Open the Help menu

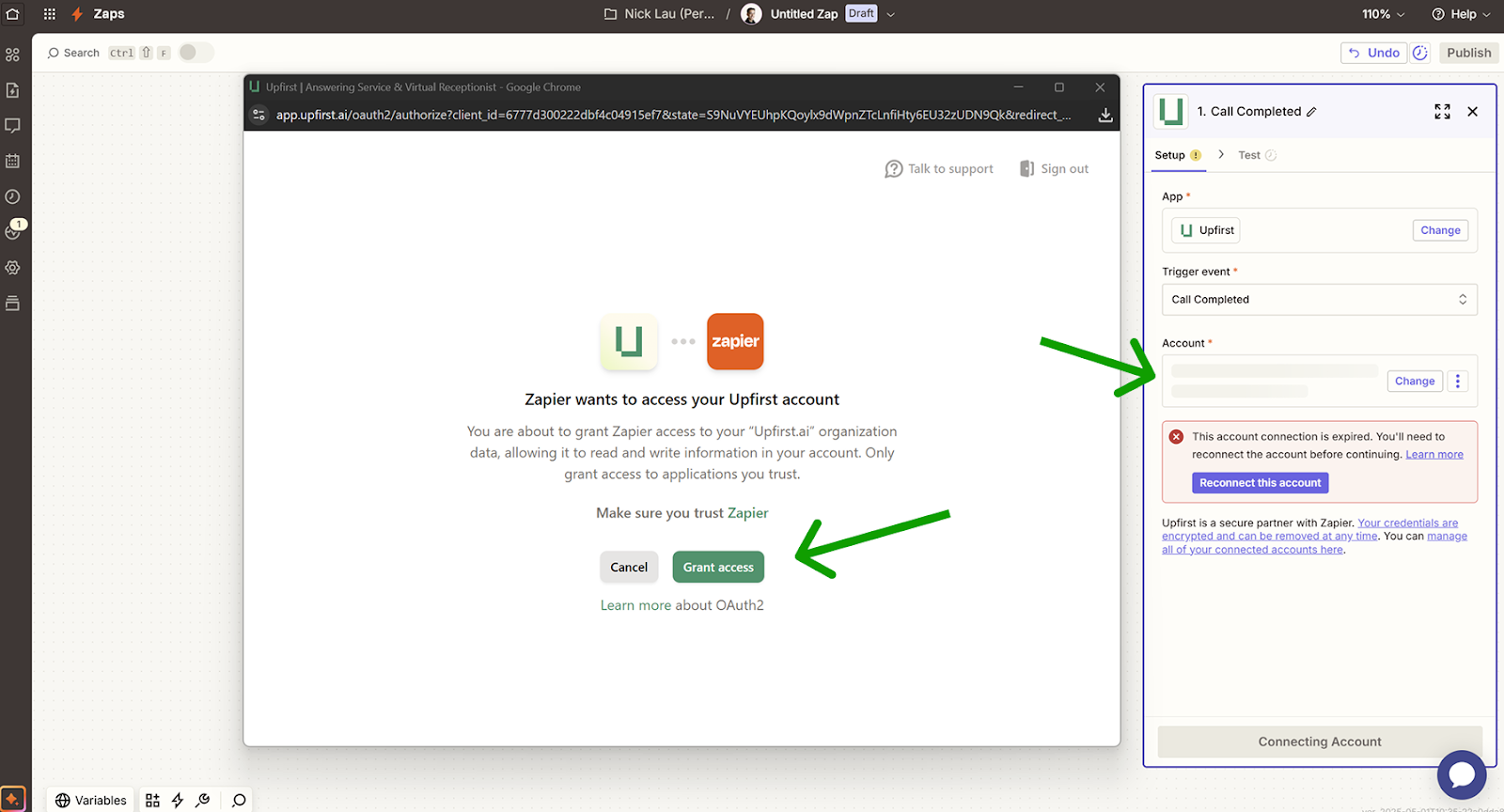pos(1461,14)
